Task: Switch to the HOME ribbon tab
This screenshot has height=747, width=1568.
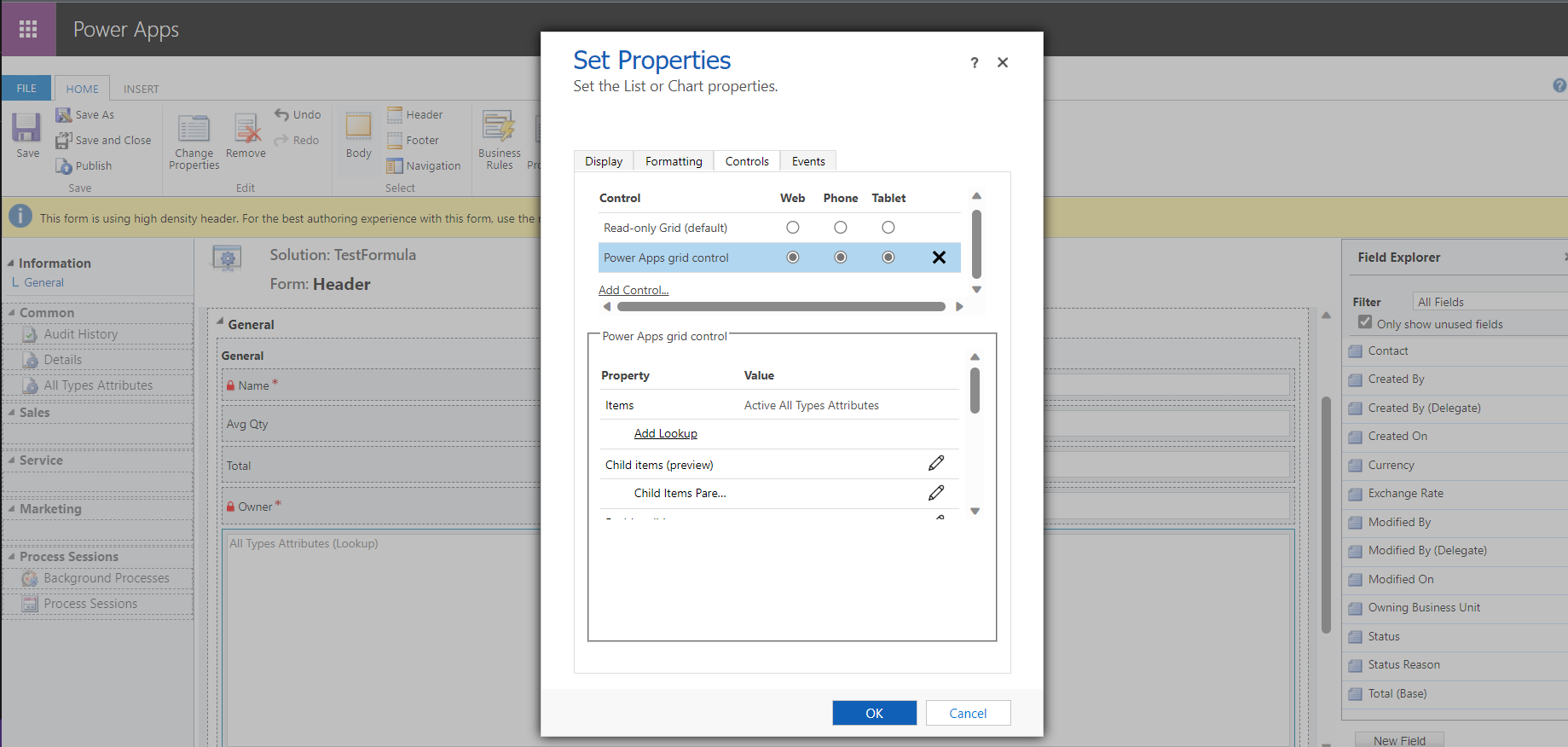Action: pyautogui.click(x=82, y=89)
